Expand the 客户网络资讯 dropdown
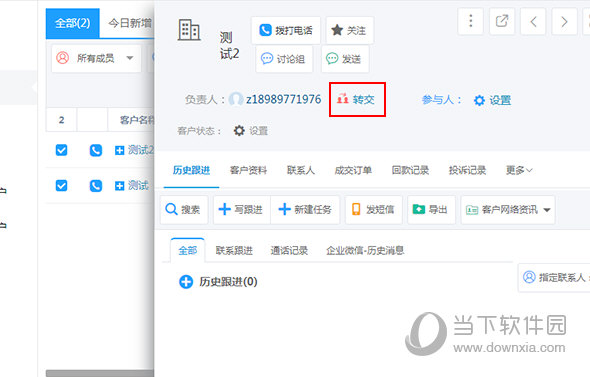The width and height of the screenshot is (590, 377). (x=508, y=209)
